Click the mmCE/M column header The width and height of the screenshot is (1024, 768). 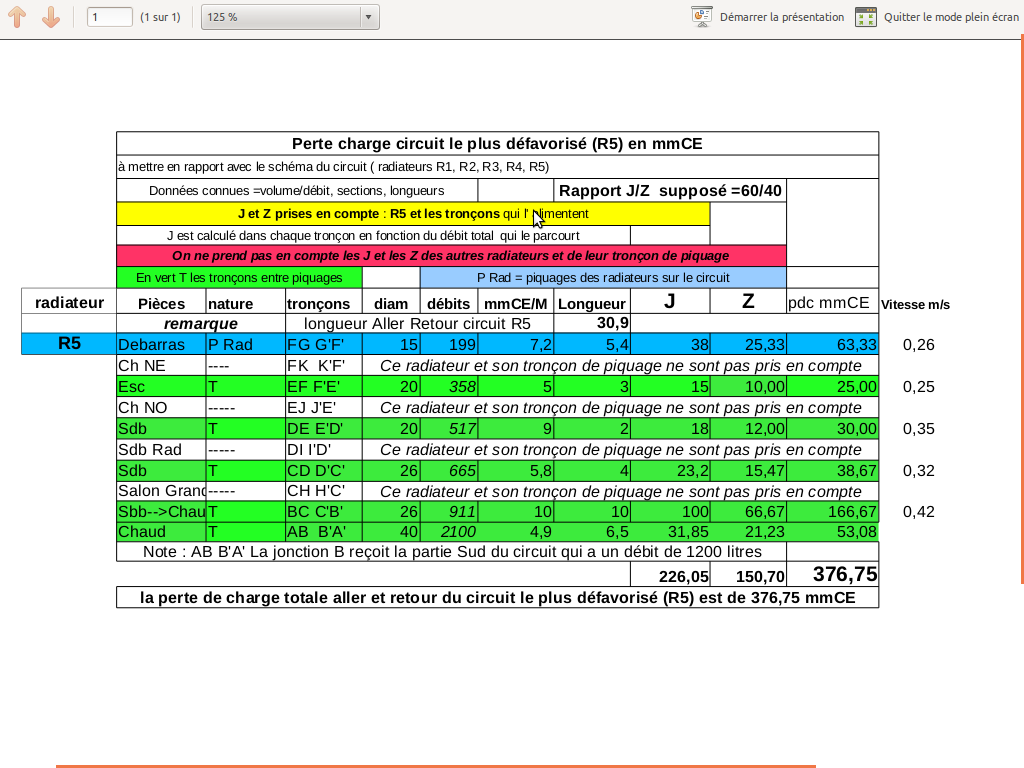(x=515, y=304)
